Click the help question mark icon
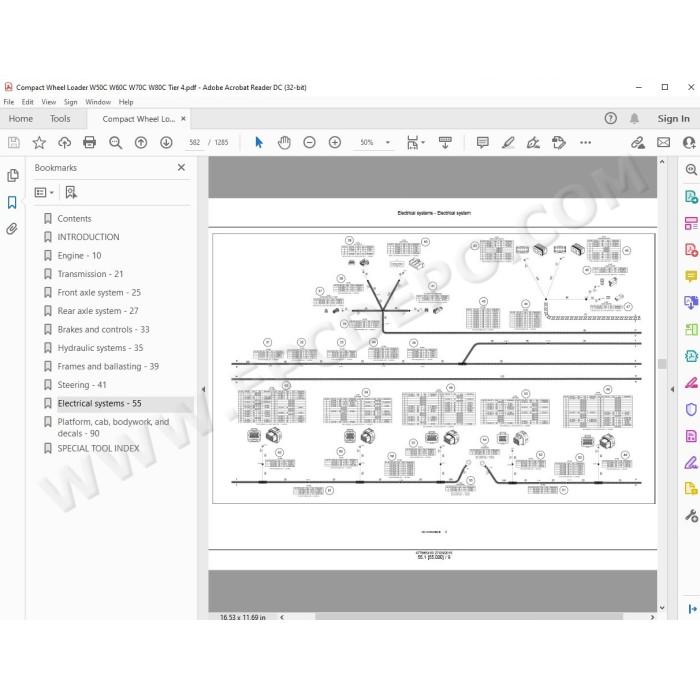The image size is (700, 700). point(610,118)
